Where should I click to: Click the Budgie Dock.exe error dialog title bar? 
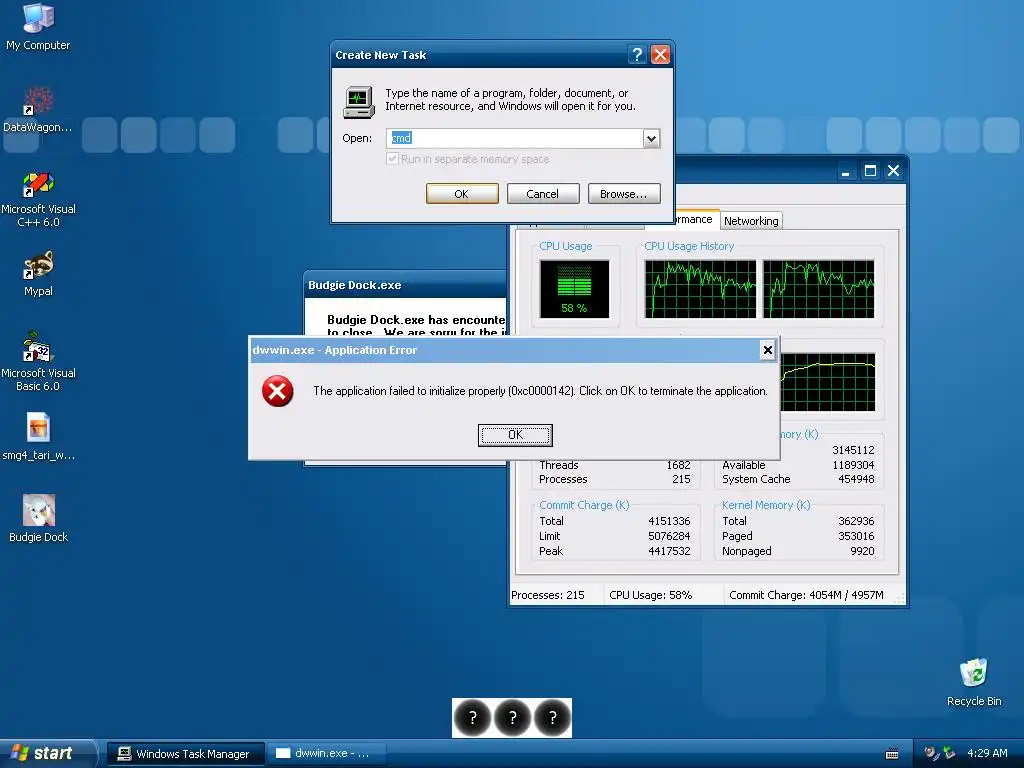tap(405, 285)
